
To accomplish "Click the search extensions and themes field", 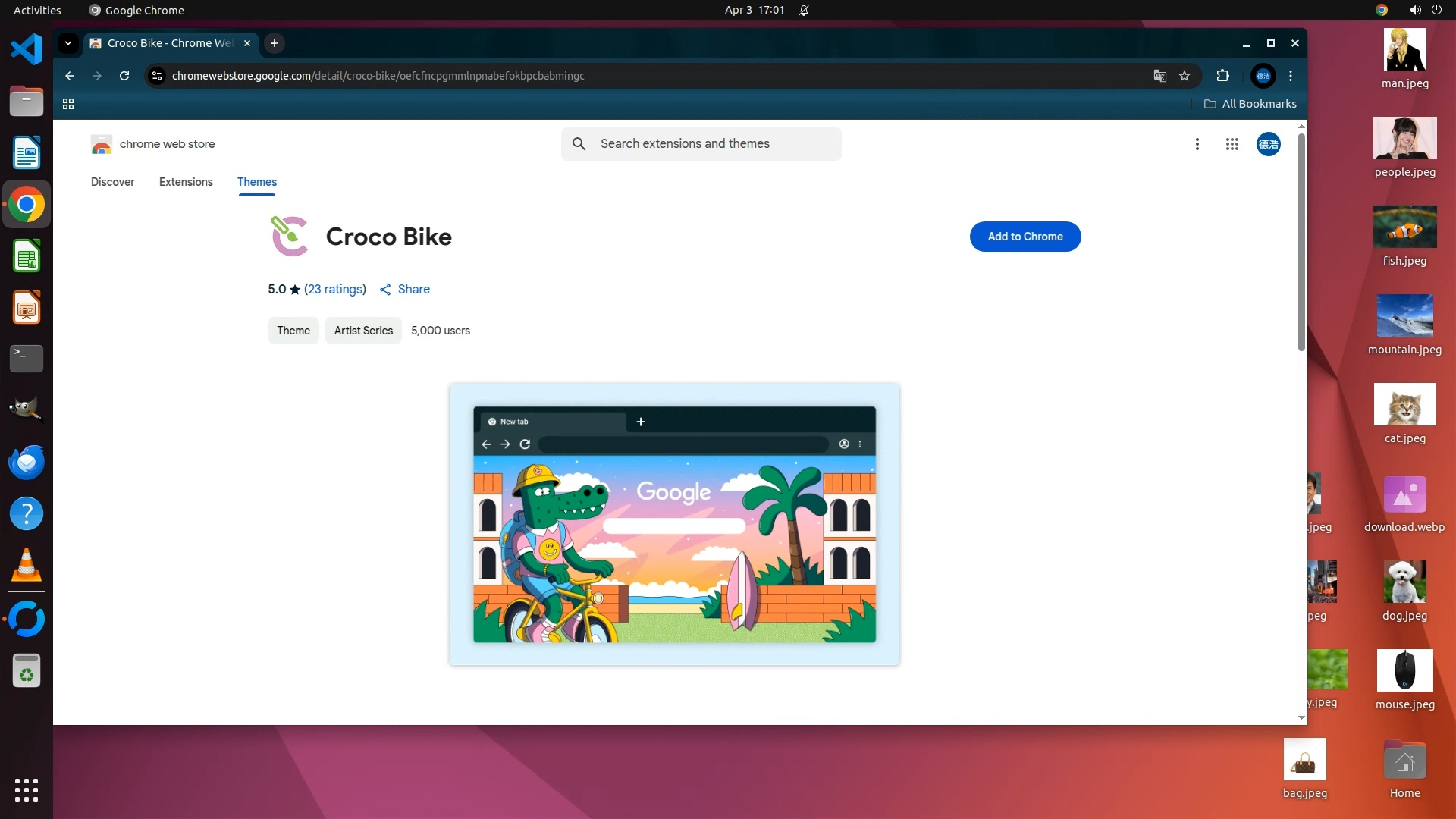I will 701,144.
